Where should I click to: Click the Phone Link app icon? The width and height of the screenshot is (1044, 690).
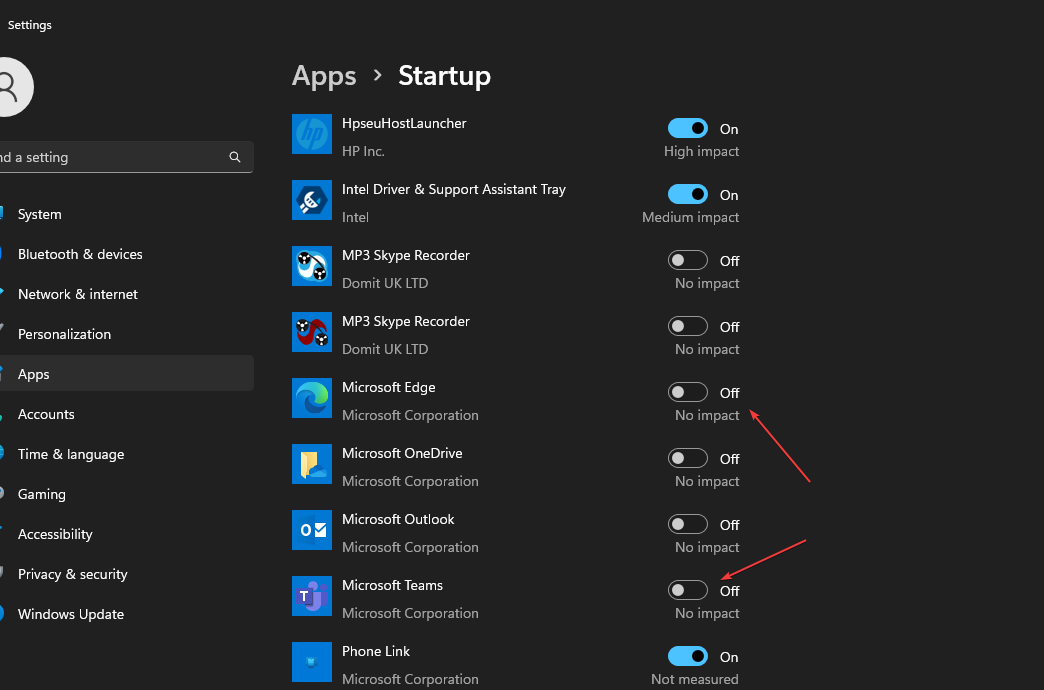pos(312,662)
